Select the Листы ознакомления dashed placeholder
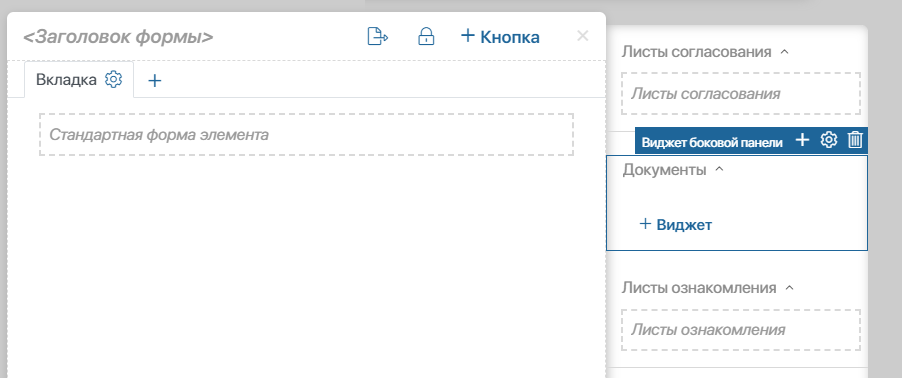Screen dimensions: 902x378 point(741,330)
